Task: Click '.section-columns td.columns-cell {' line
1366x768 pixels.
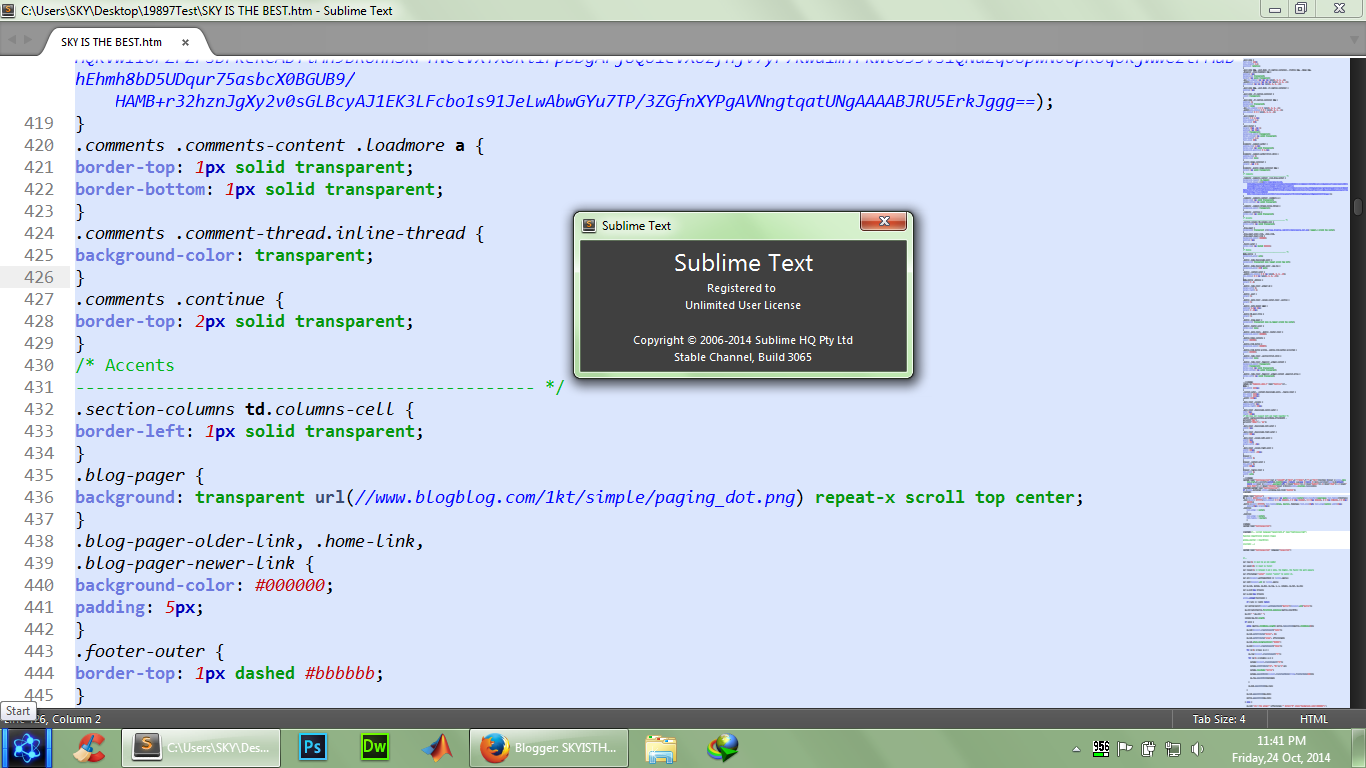Action: tap(245, 409)
